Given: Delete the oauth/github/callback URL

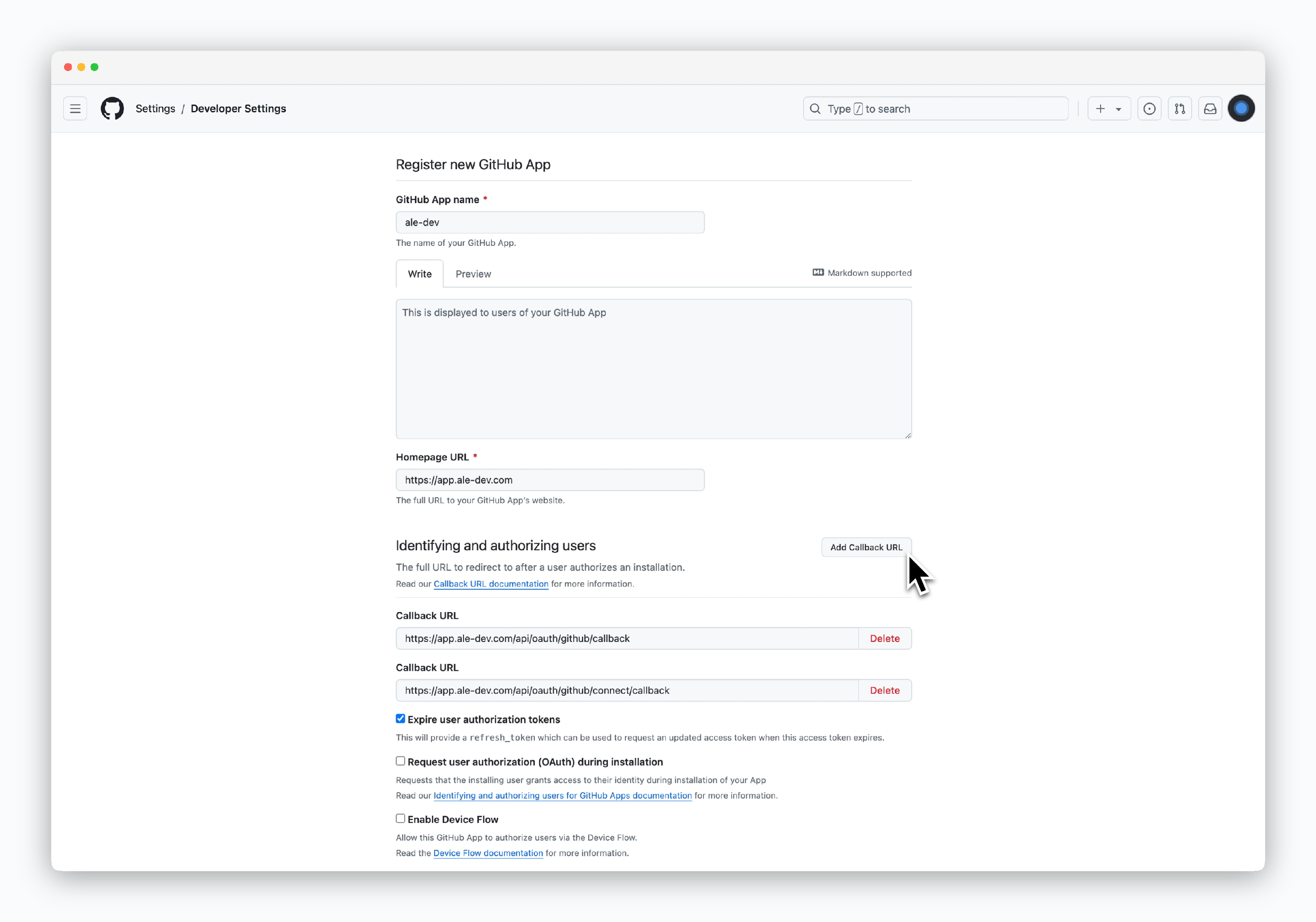Looking at the screenshot, I should tap(884, 638).
